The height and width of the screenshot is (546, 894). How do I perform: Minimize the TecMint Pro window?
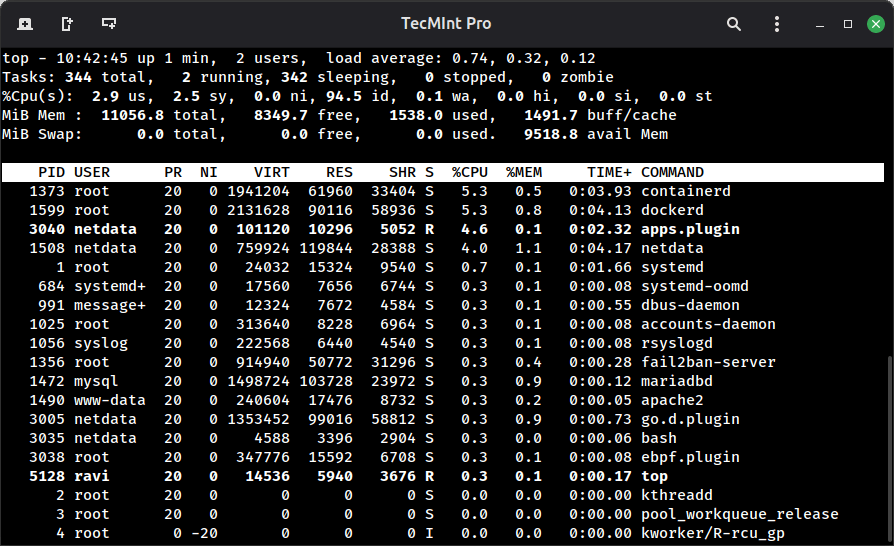pyautogui.click(x=821, y=24)
